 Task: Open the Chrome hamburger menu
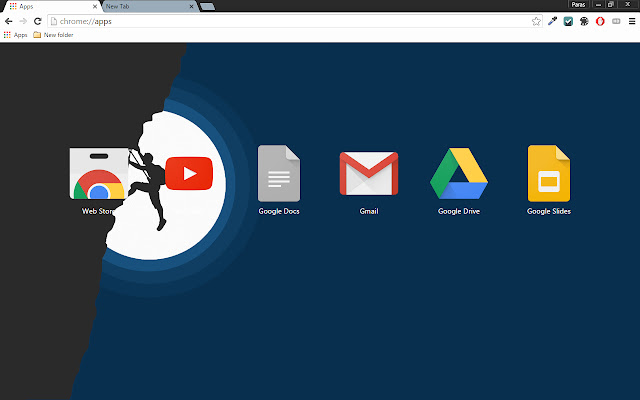click(632, 21)
